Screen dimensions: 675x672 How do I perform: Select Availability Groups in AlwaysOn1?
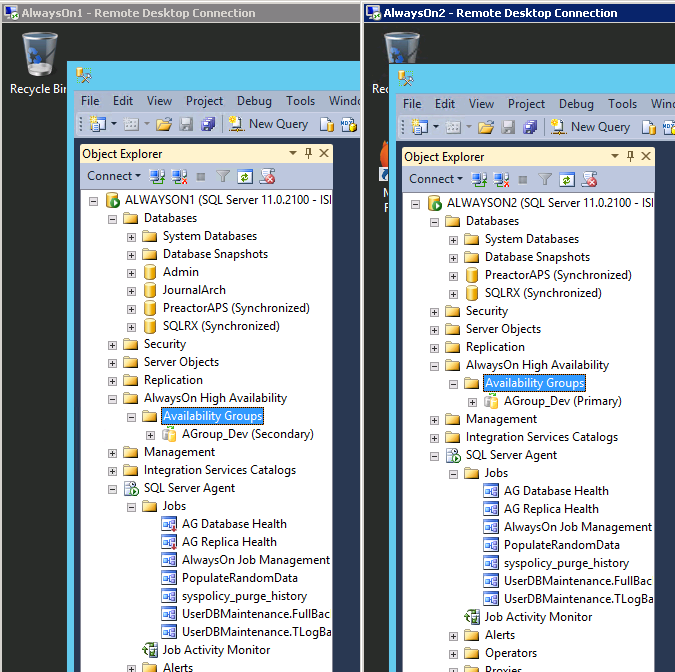(x=213, y=416)
